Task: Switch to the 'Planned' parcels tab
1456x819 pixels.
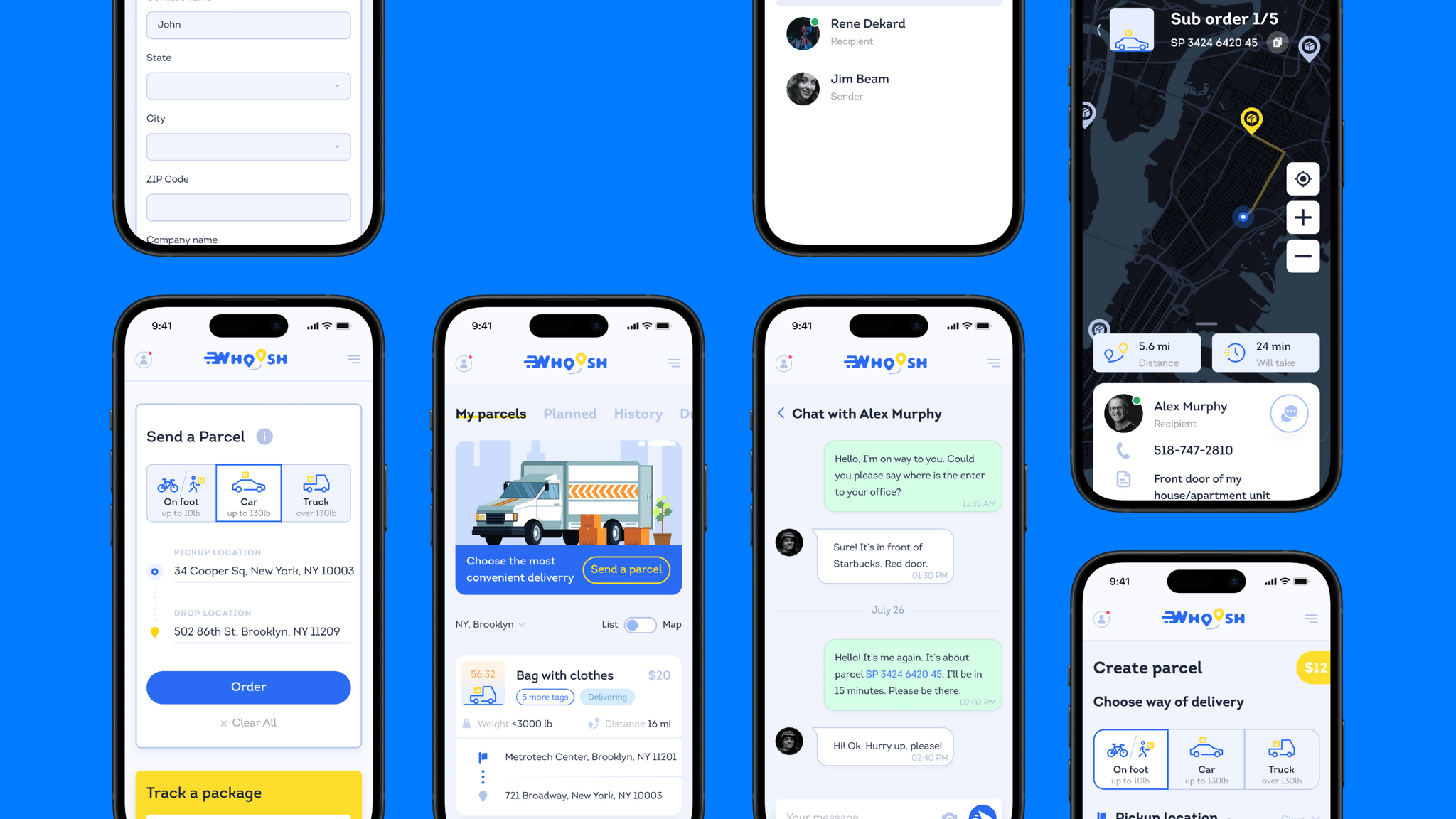Action: [x=568, y=413]
